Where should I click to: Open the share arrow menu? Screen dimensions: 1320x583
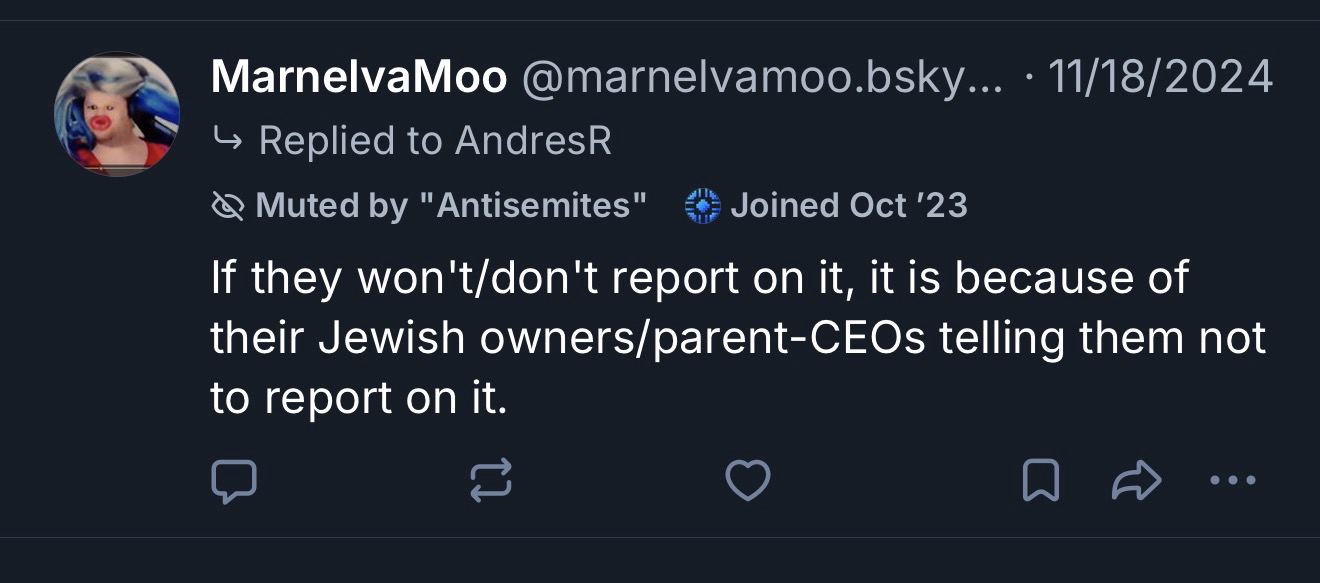(x=1136, y=482)
